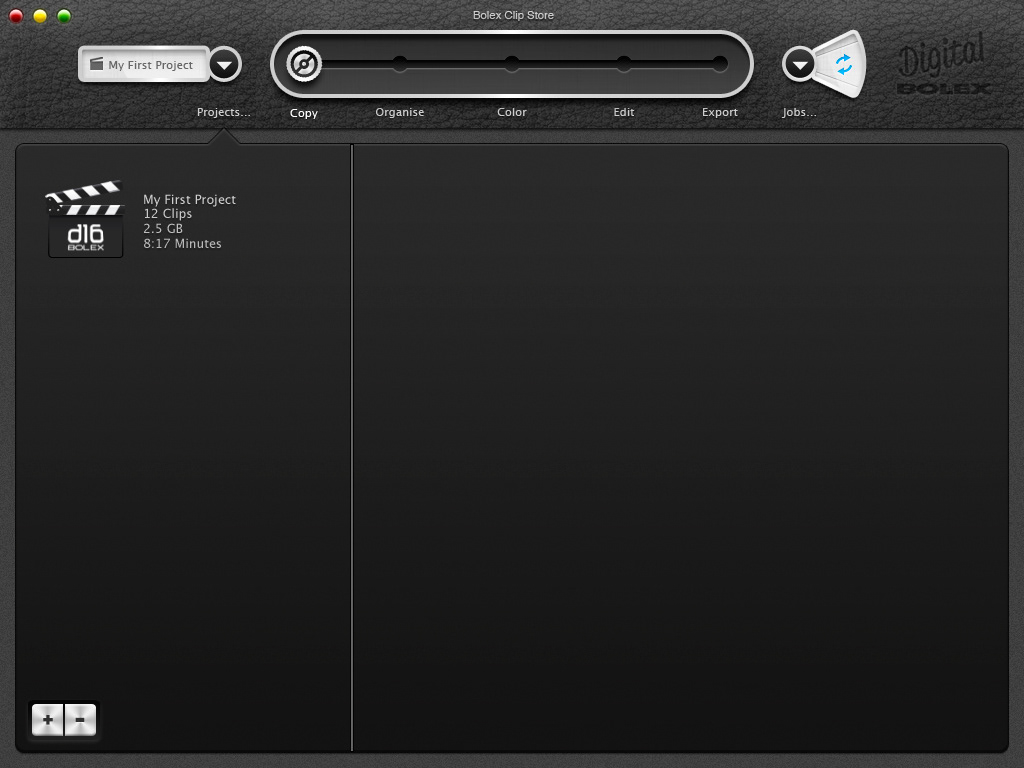Click the Copy label
The image size is (1024, 768).
tap(304, 113)
